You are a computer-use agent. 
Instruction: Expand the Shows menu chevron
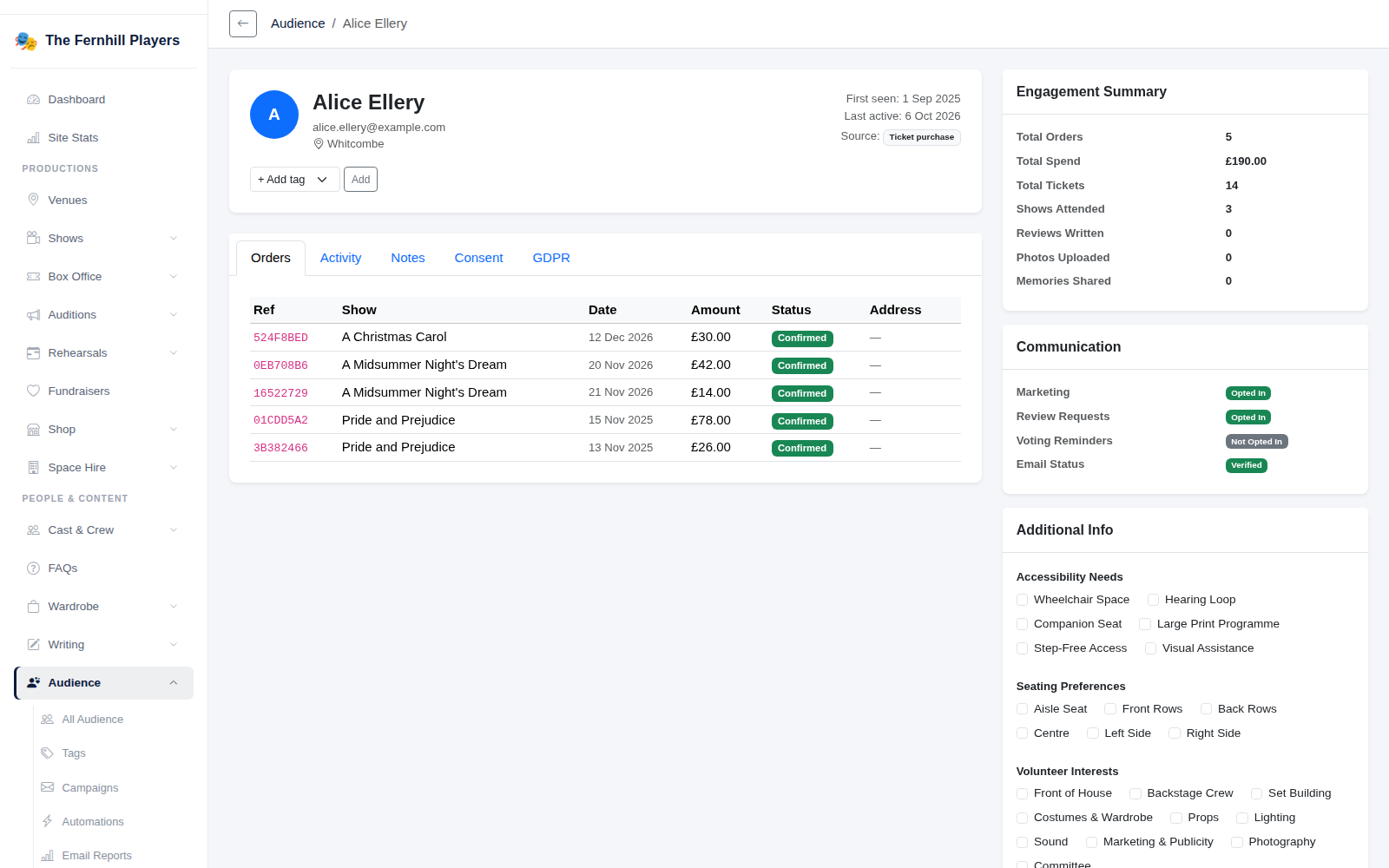point(174,239)
